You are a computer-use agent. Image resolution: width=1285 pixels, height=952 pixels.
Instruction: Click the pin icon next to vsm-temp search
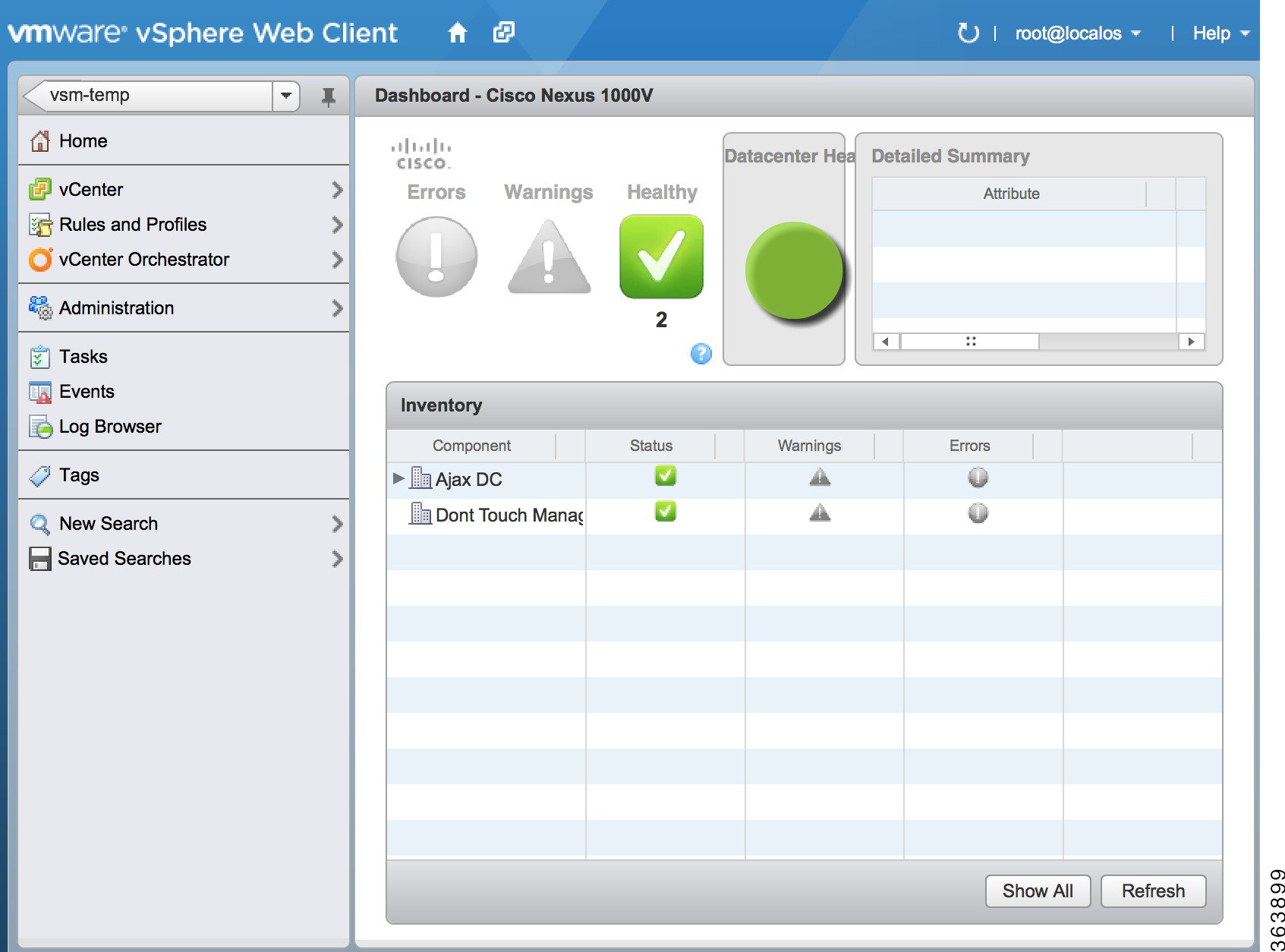tap(327, 96)
